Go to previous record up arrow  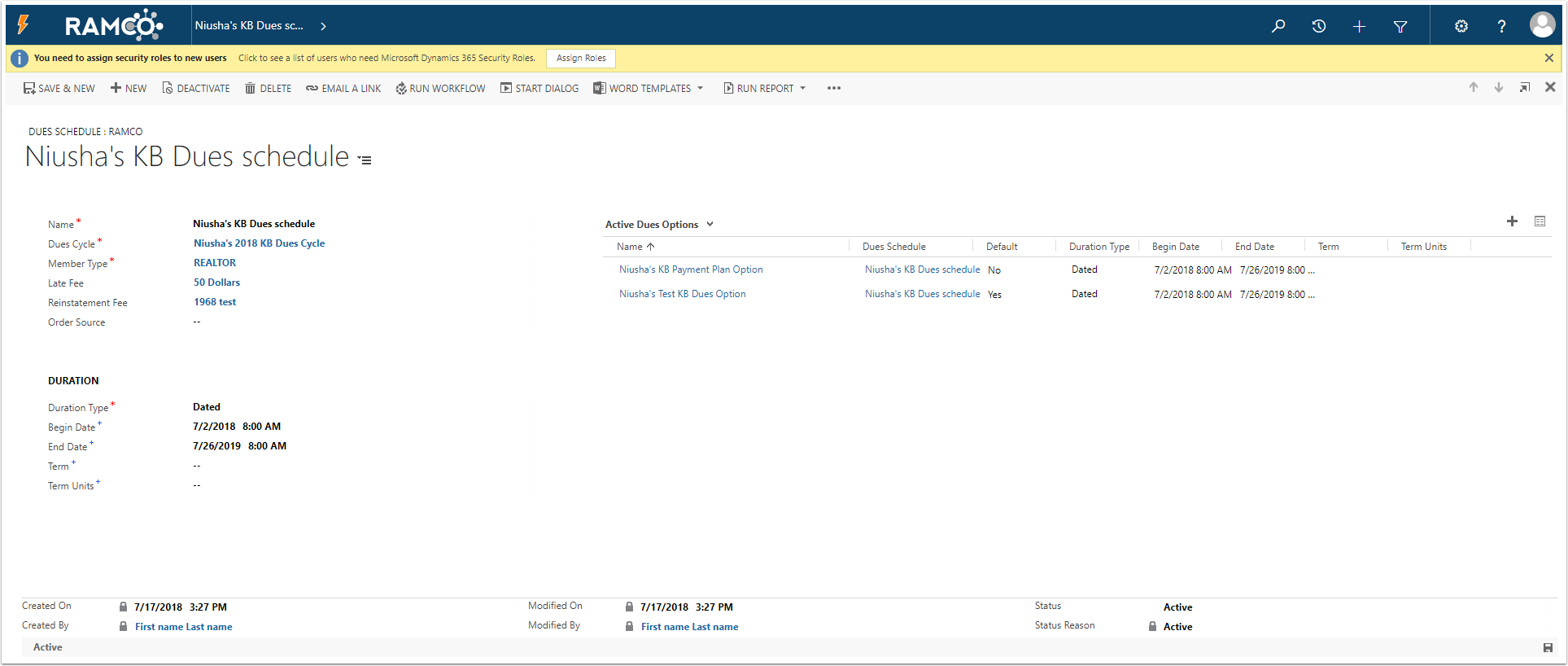pos(1473,87)
